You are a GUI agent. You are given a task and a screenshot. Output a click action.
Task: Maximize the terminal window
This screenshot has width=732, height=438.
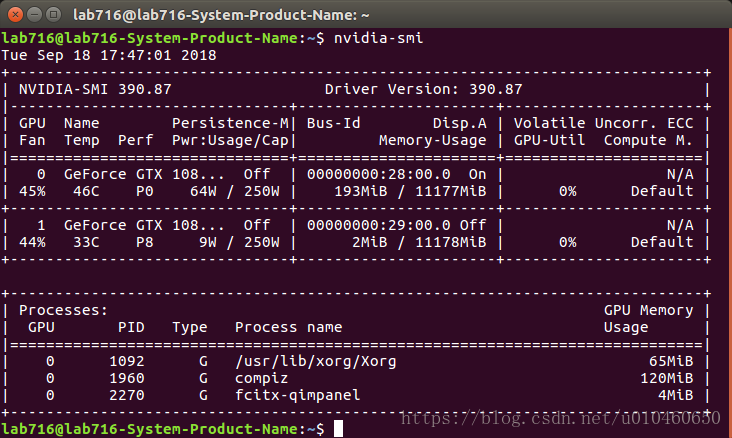(54, 14)
